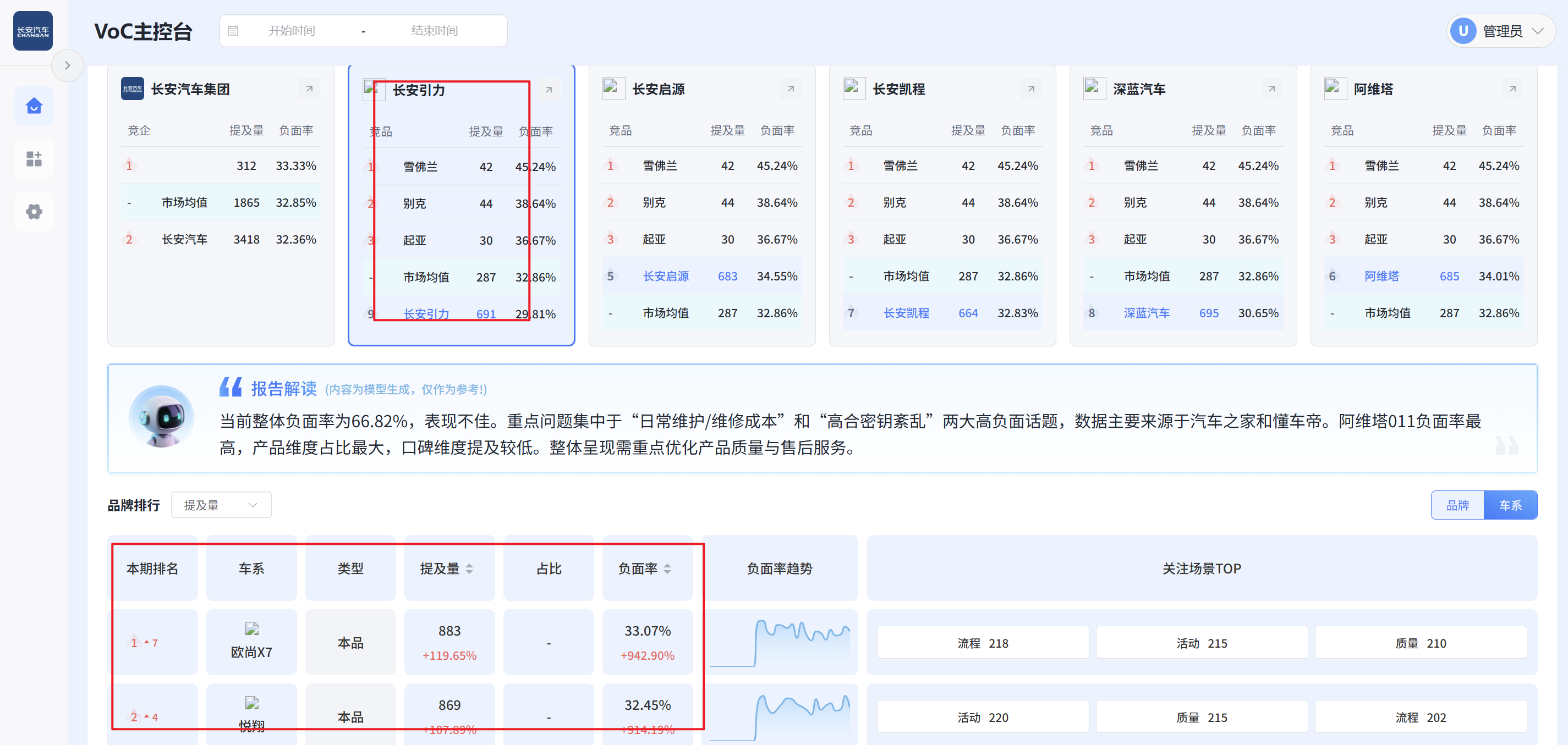Open 深蓝汽车 card detail arrow
This screenshot has width=1568, height=745.
1271,89
